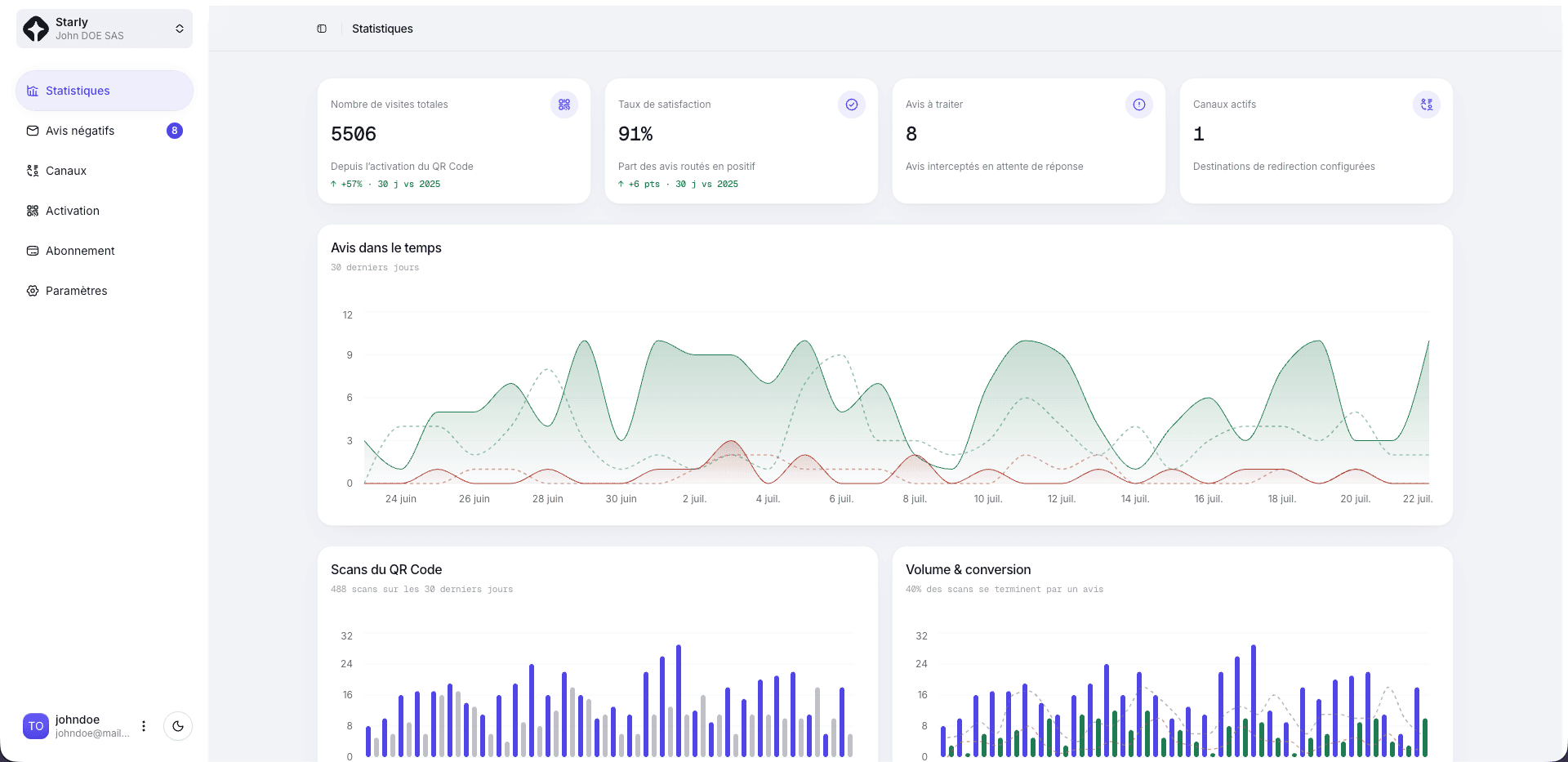Click the TO user avatar

(x=36, y=726)
